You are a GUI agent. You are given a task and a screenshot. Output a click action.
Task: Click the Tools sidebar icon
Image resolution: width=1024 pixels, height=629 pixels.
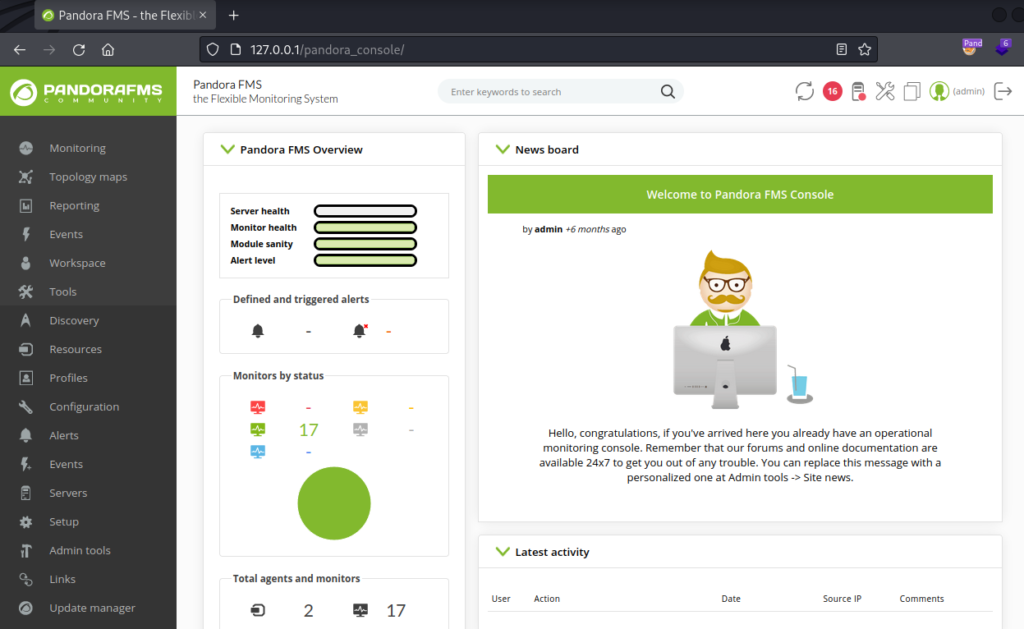(x=25, y=292)
